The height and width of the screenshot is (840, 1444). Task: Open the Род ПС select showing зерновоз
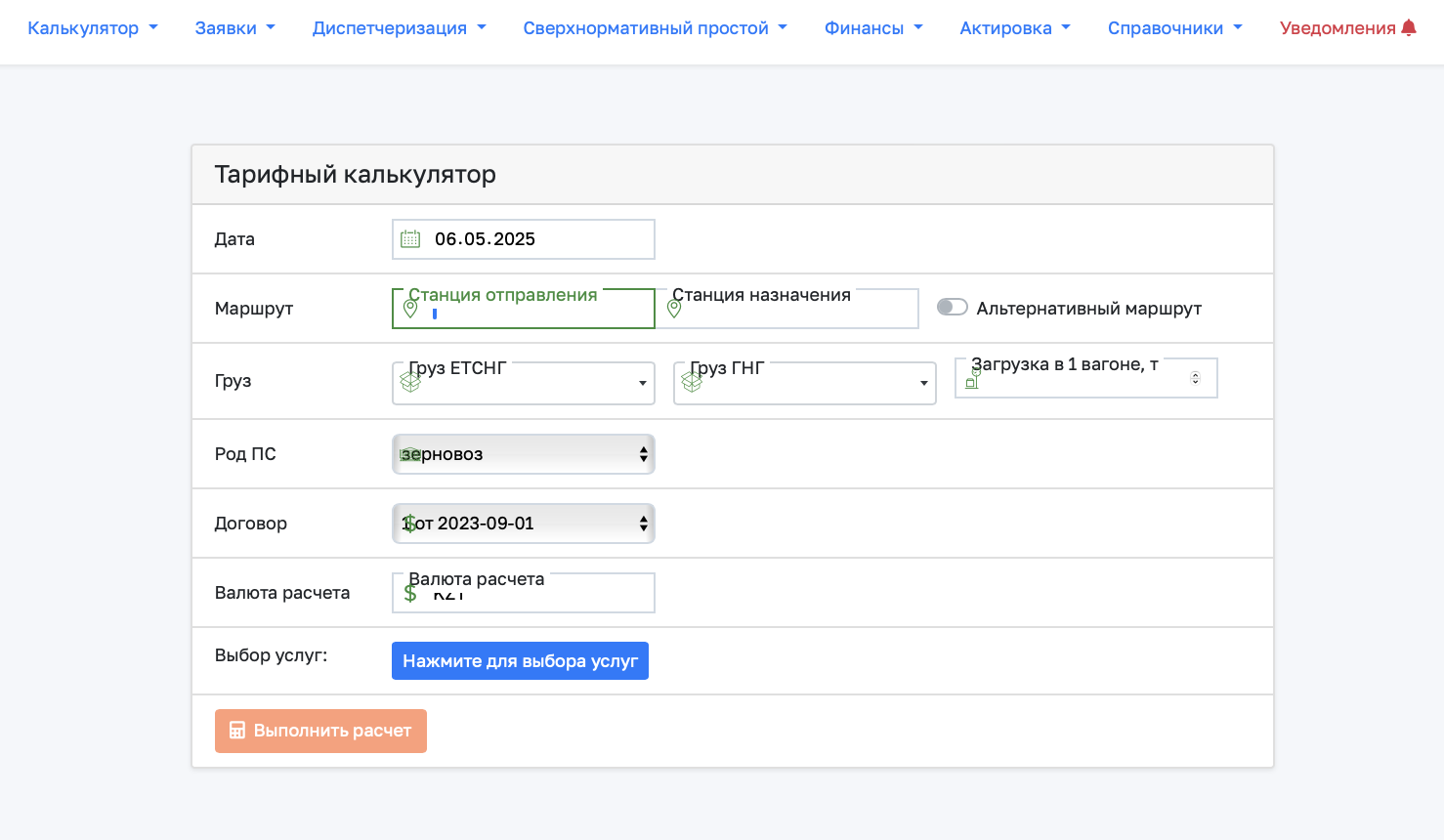click(x=524, y=454)
